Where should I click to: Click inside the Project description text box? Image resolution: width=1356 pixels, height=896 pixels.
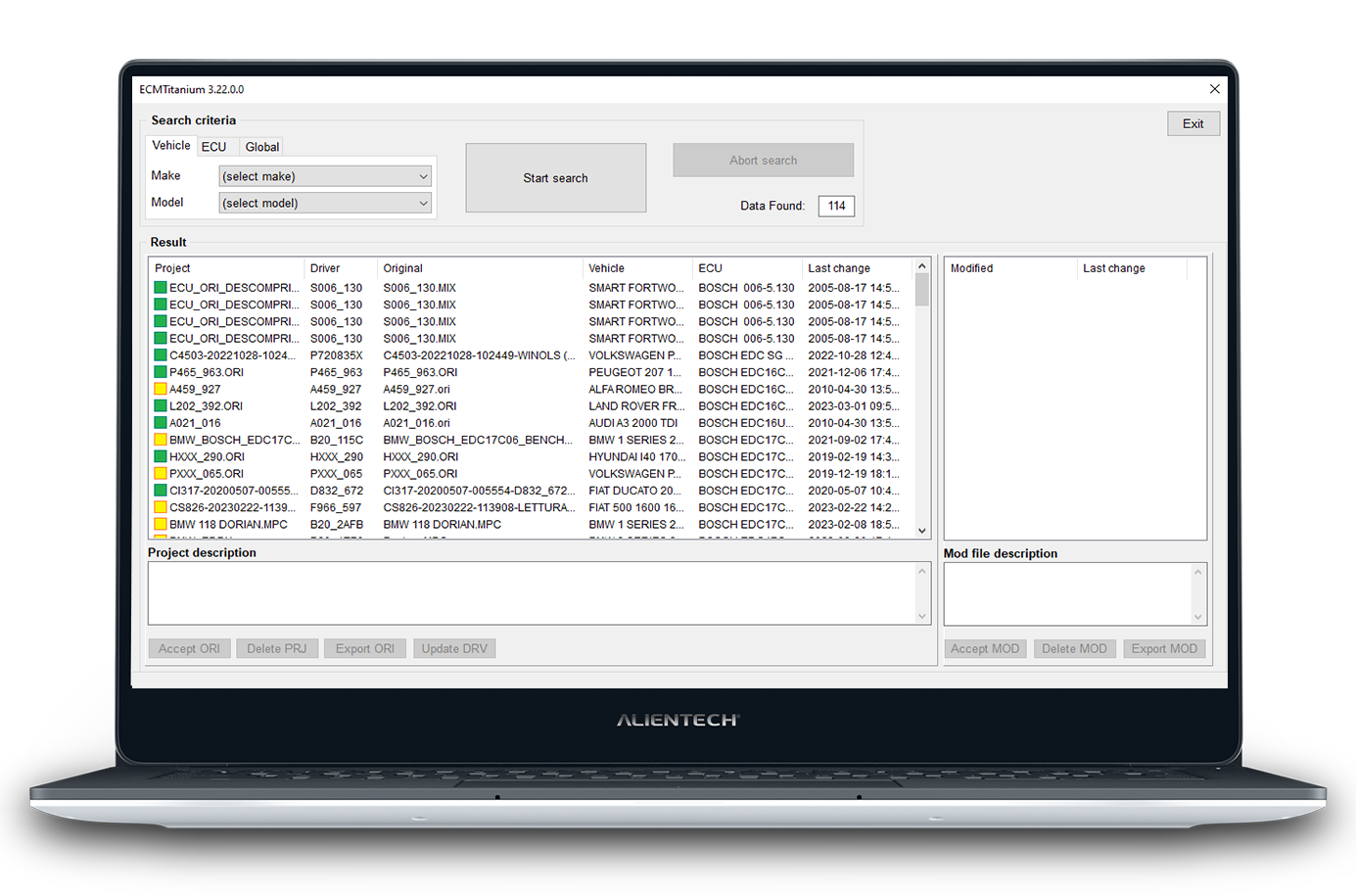point(532,592)
